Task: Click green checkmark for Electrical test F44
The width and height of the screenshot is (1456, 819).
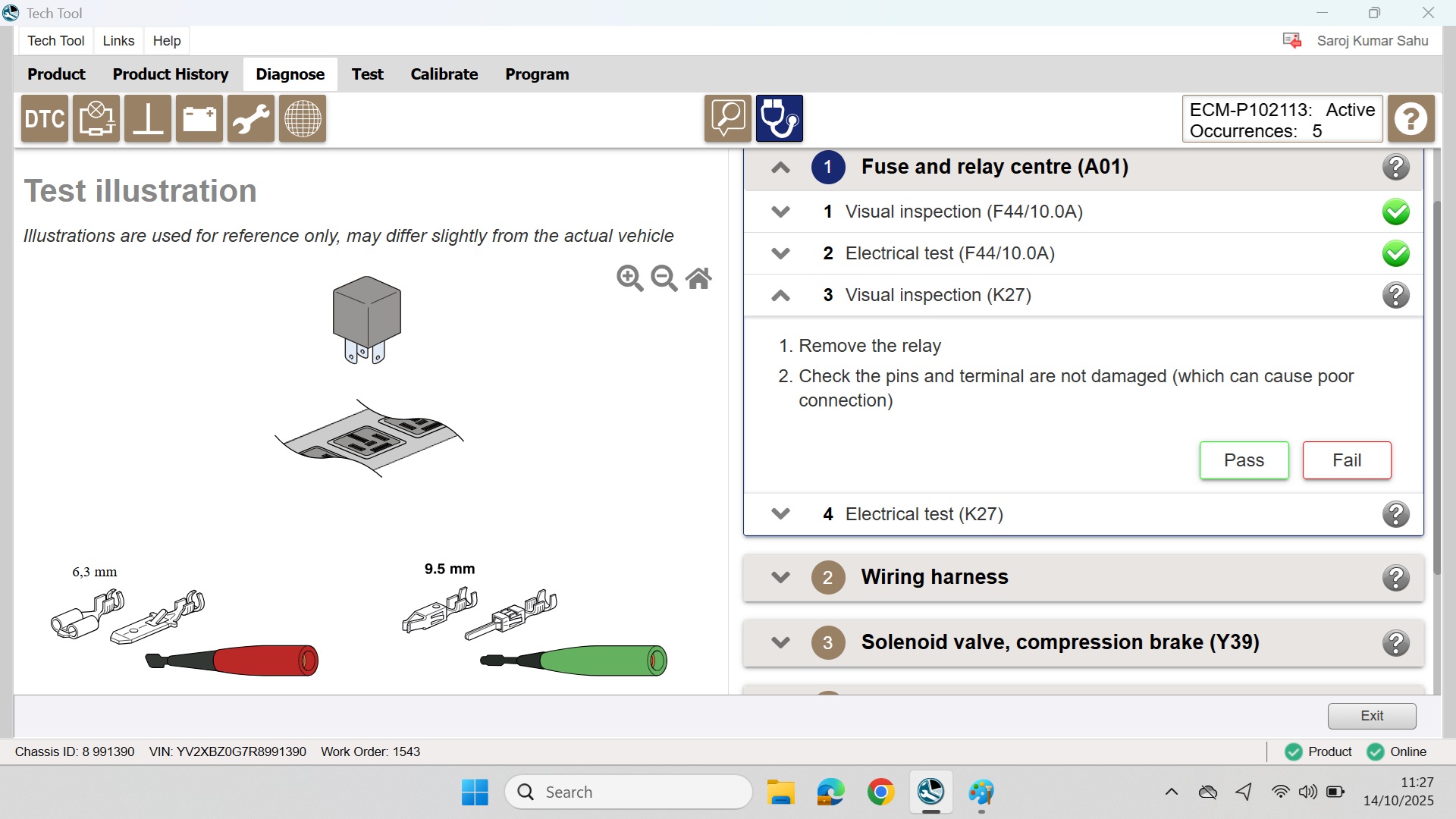Action: pos(1395,253)
